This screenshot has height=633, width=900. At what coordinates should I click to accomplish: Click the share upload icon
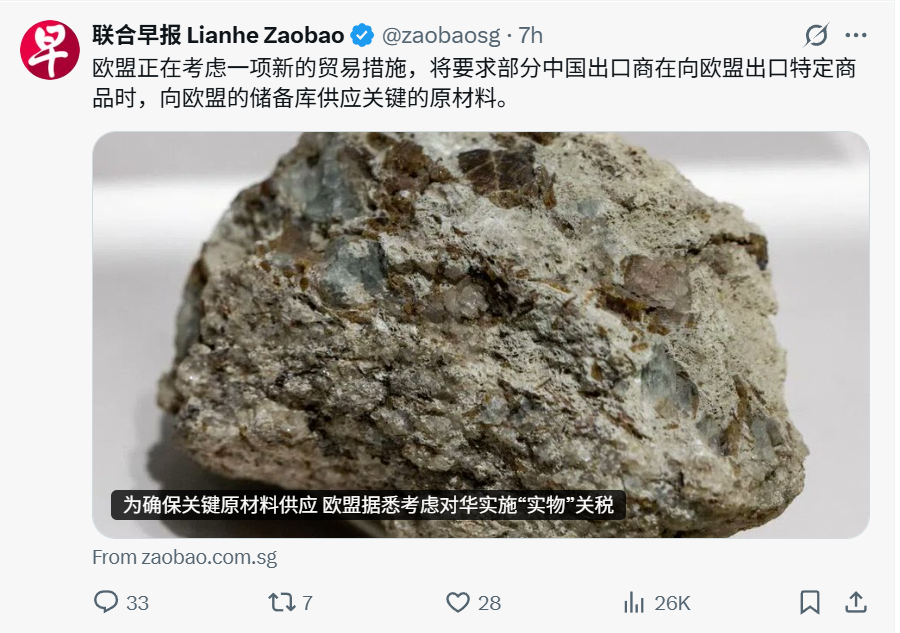(856, 602)
